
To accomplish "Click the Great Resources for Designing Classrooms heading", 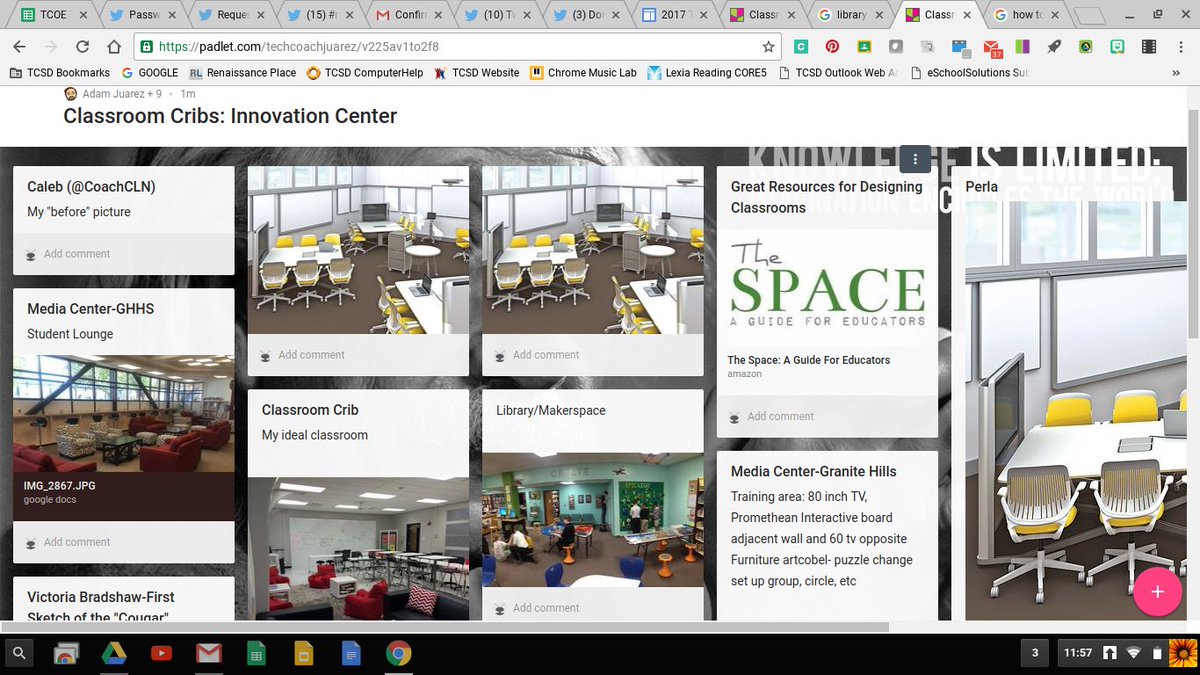I will [827, 197].
